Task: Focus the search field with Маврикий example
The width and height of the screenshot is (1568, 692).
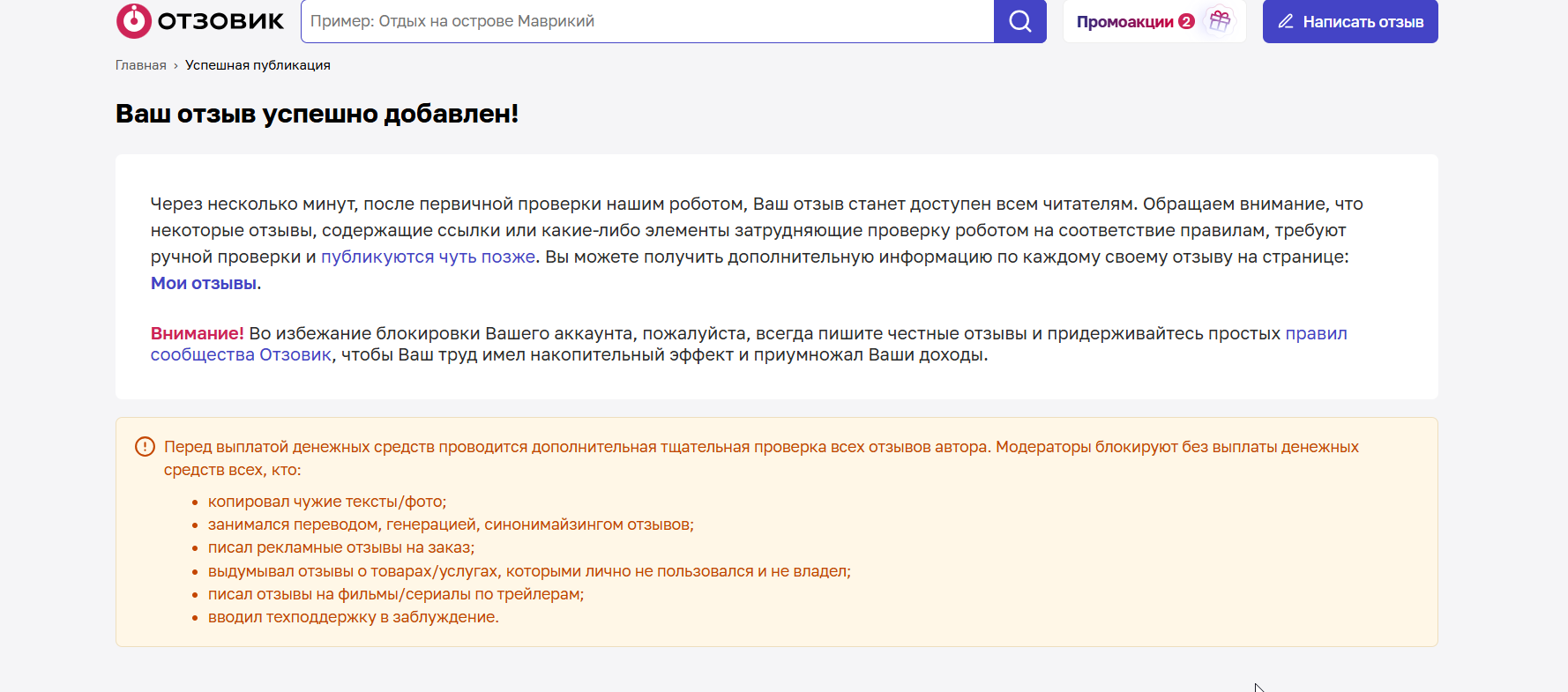Action: [647, 21]
